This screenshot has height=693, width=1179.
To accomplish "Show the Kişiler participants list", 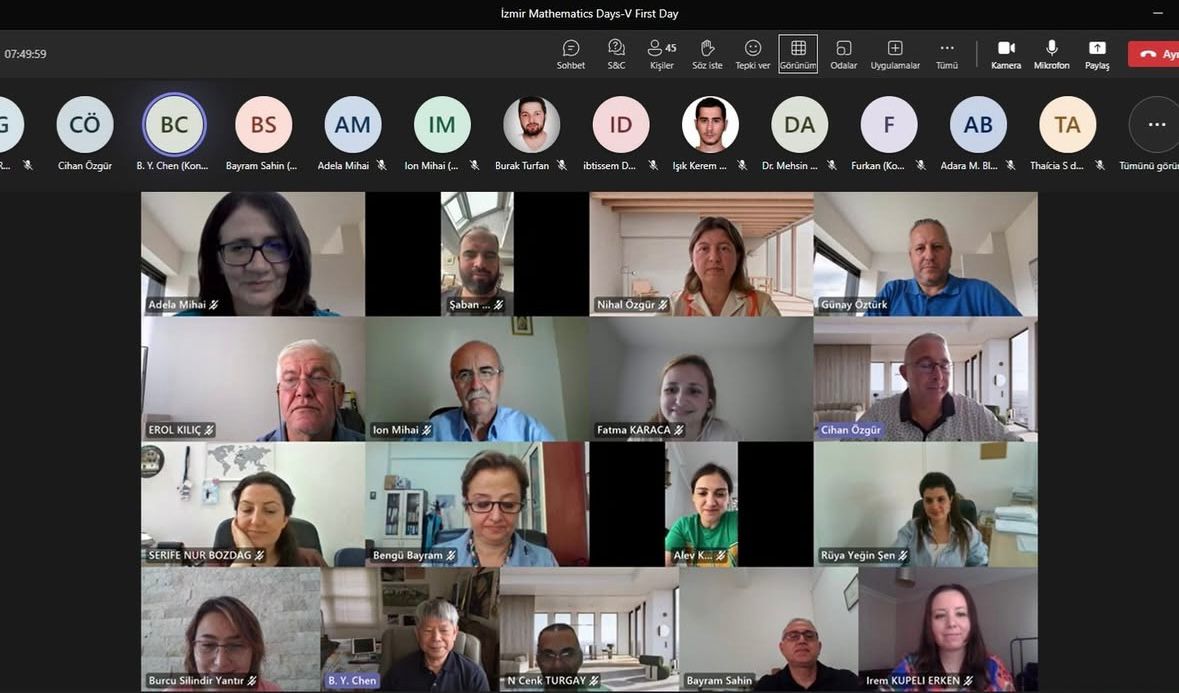I will 661,54.
